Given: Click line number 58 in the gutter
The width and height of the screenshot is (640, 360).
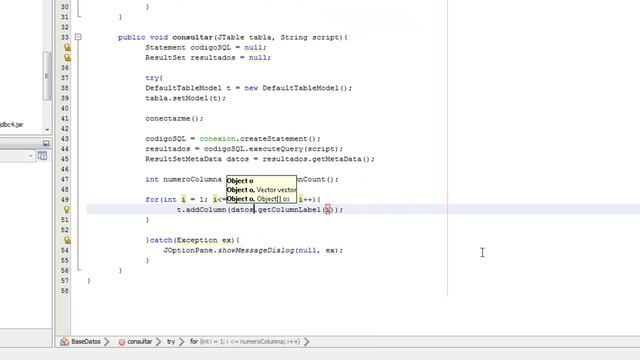Looking at the screenshot, I should 64,291.
